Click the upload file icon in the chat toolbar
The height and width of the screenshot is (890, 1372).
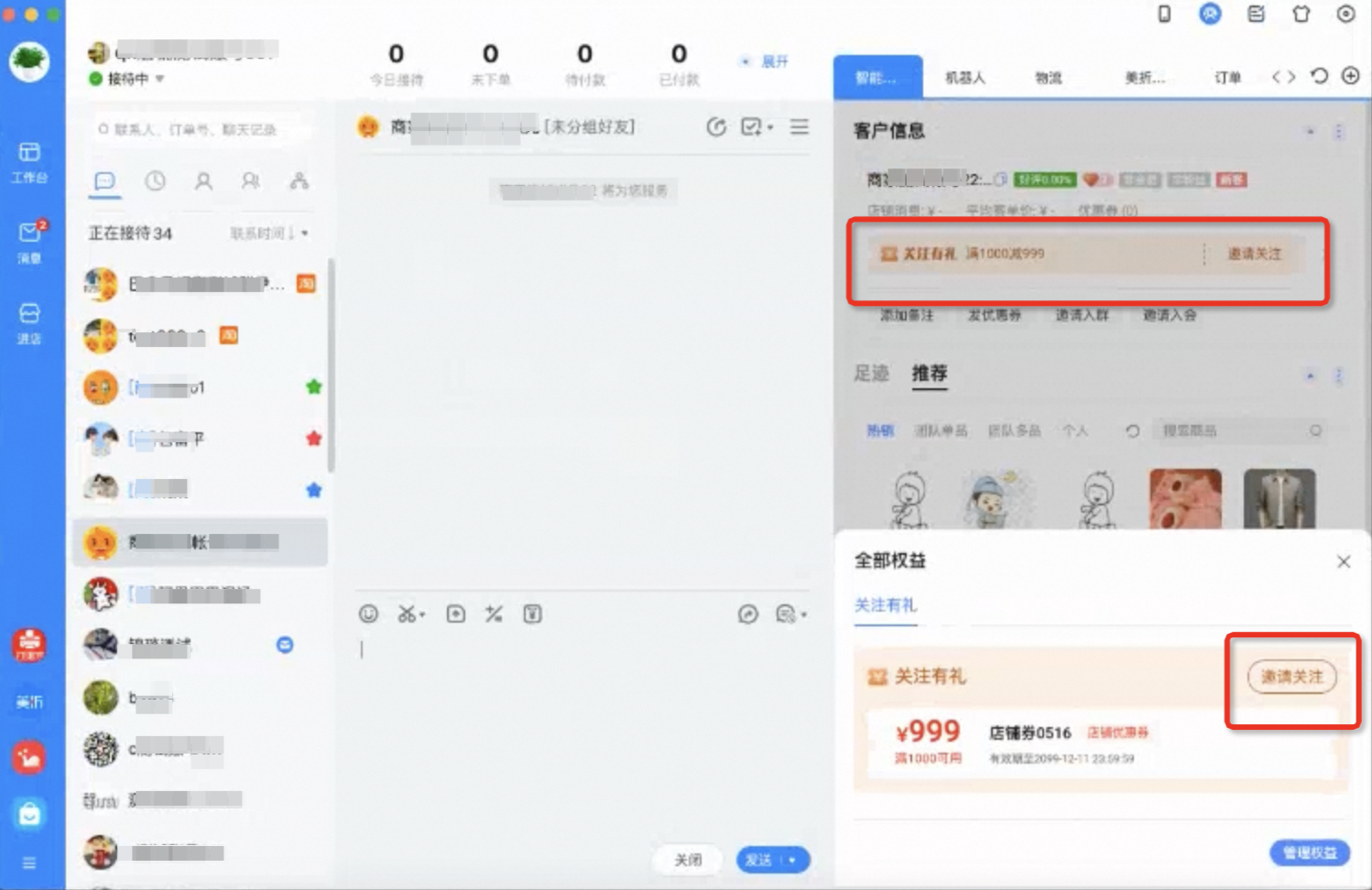455,614
